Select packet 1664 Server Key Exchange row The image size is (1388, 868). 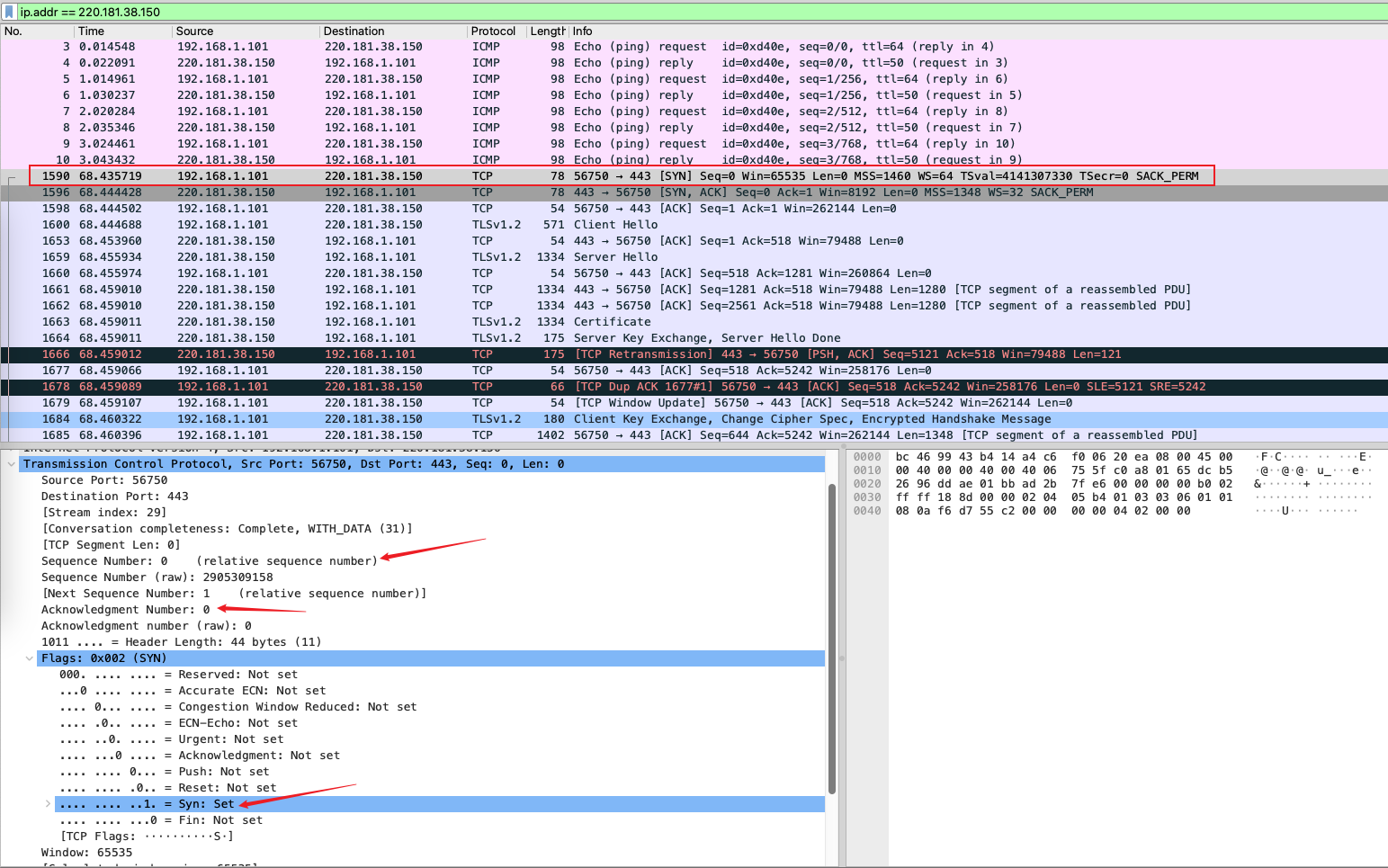click(x=694, y=338)
